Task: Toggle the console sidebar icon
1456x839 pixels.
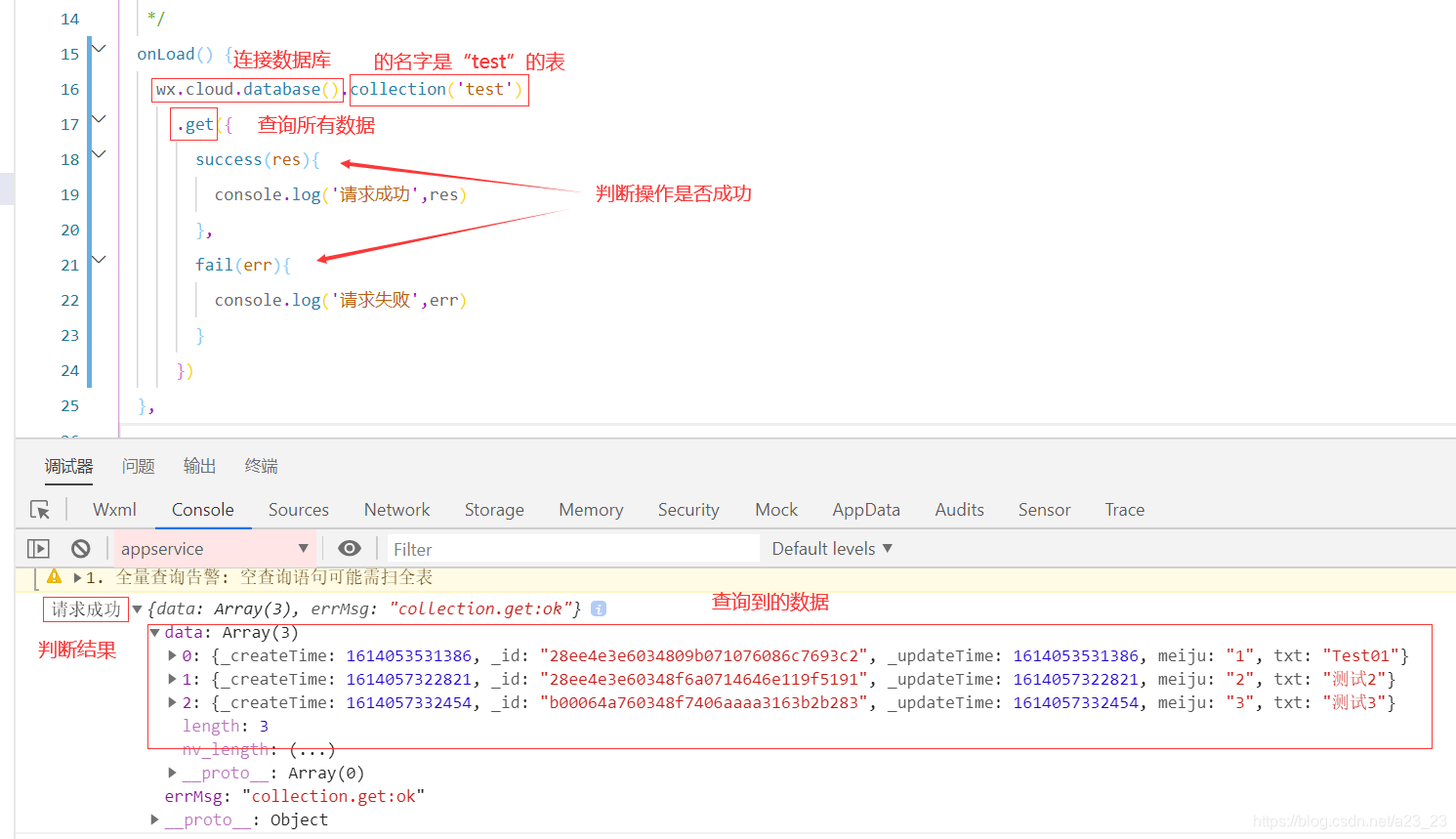Action: pos(38,549)
